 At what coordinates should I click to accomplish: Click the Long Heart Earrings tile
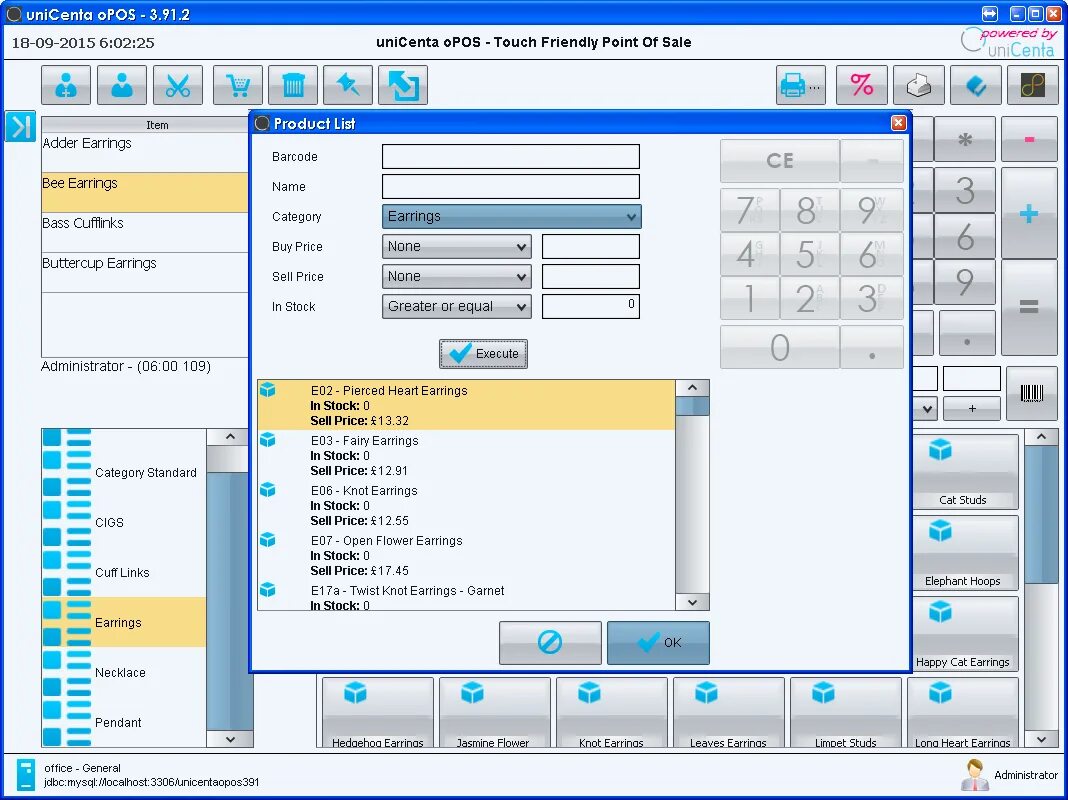click(x=962, y=713)
